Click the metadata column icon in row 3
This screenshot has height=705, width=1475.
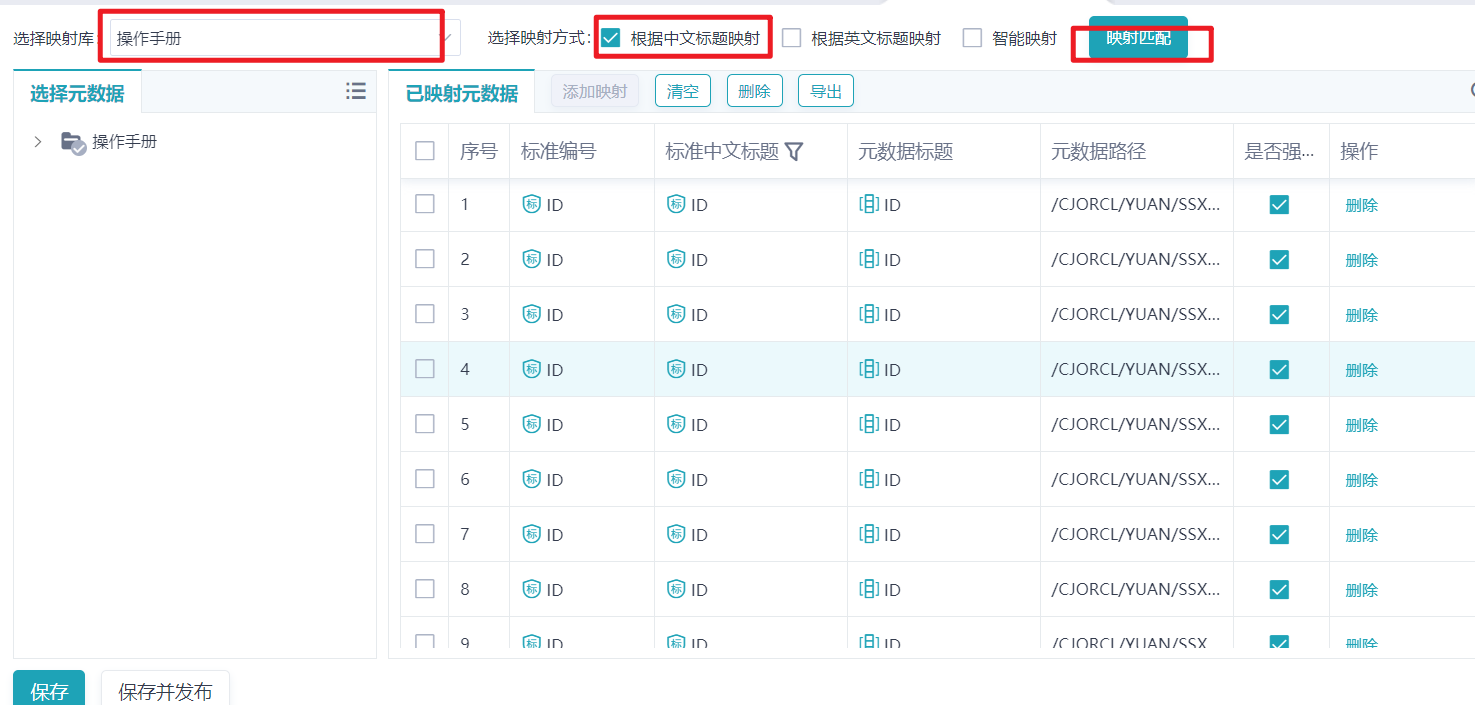click(869, 314)
